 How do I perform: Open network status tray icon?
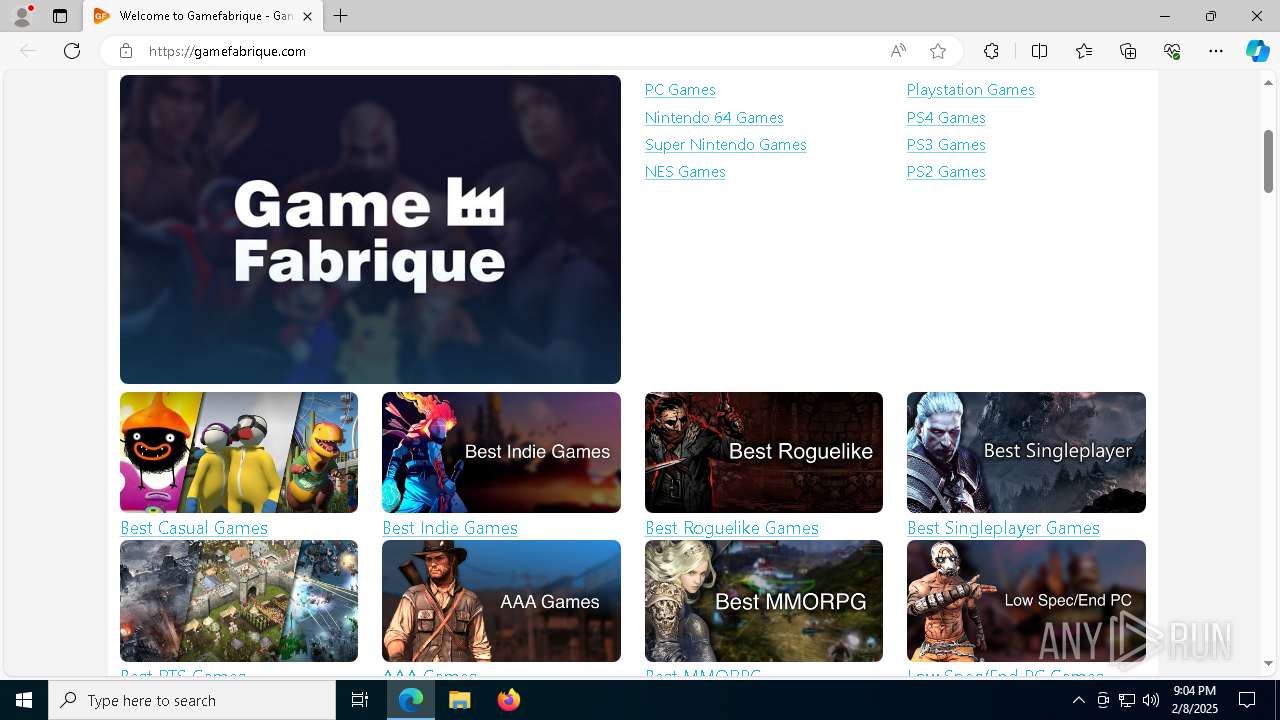(x=1126, y=700)
